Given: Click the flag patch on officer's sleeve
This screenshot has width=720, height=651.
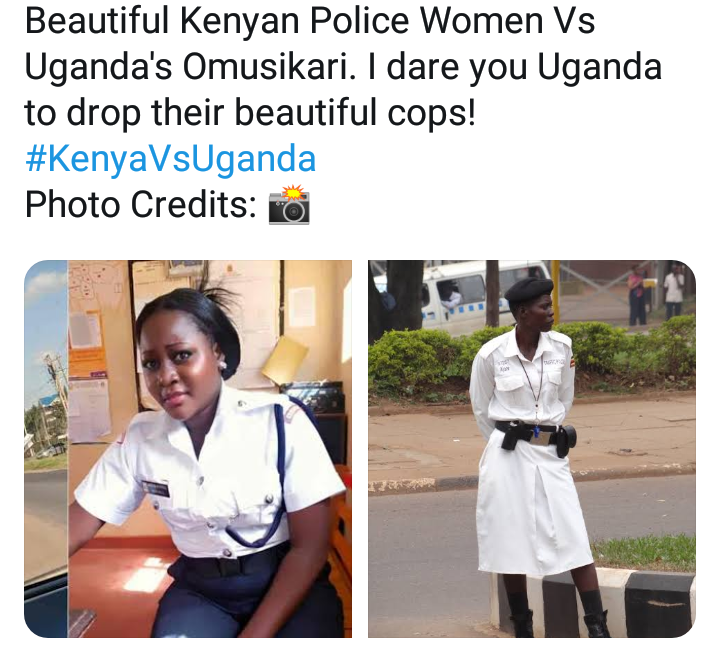Looking at the screenshot, I should (x=571, y=364).
